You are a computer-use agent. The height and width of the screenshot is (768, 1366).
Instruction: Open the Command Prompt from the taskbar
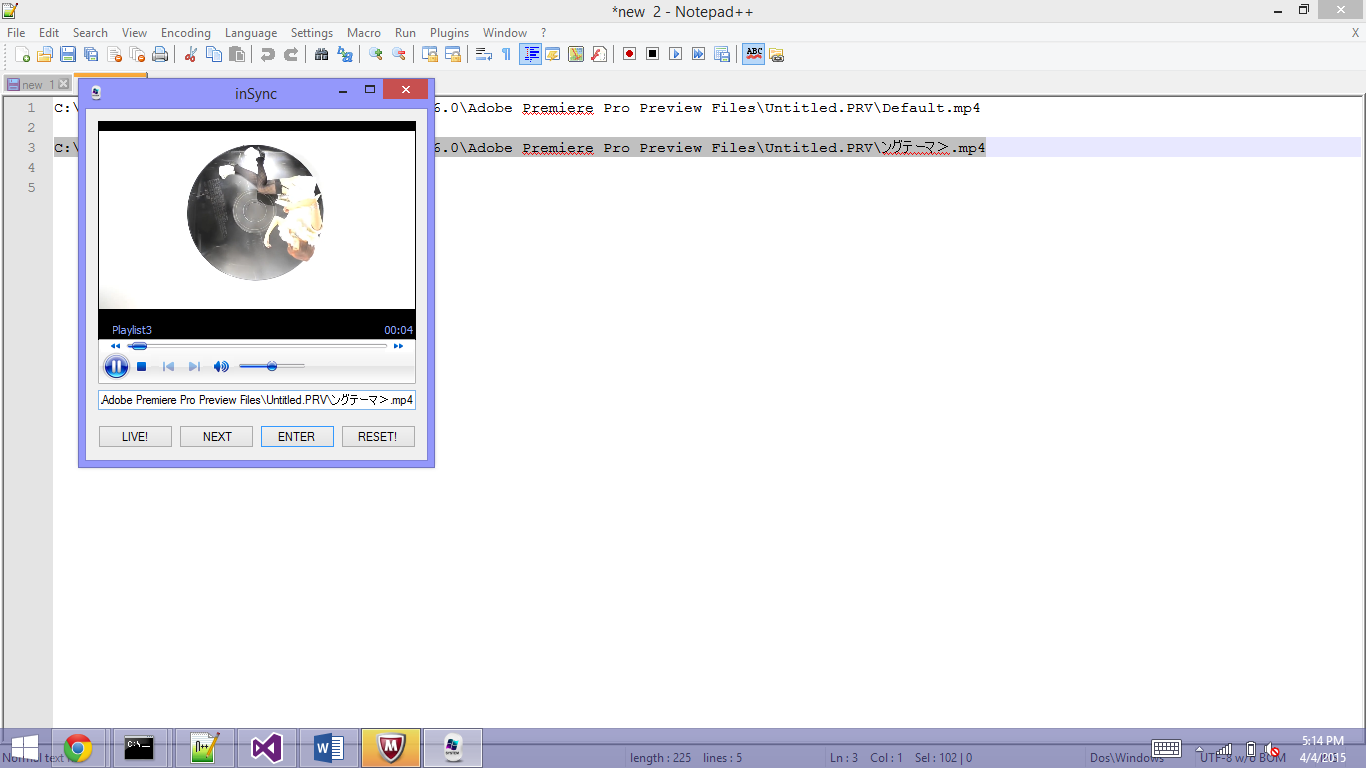tap(139, 748)
